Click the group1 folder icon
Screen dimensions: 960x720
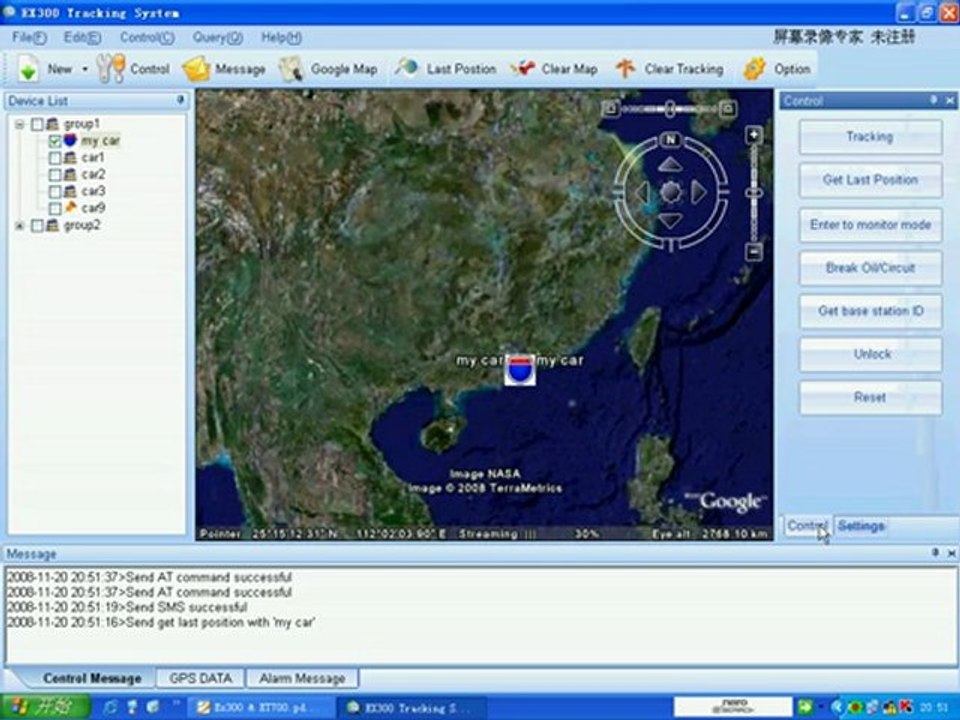53,124
